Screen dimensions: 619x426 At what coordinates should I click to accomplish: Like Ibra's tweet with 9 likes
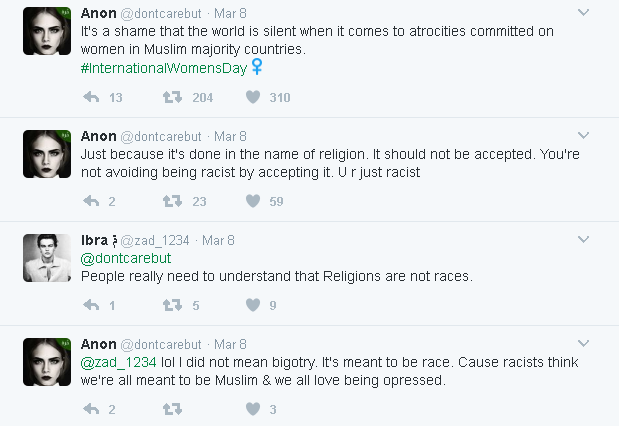tap(253, 305)
